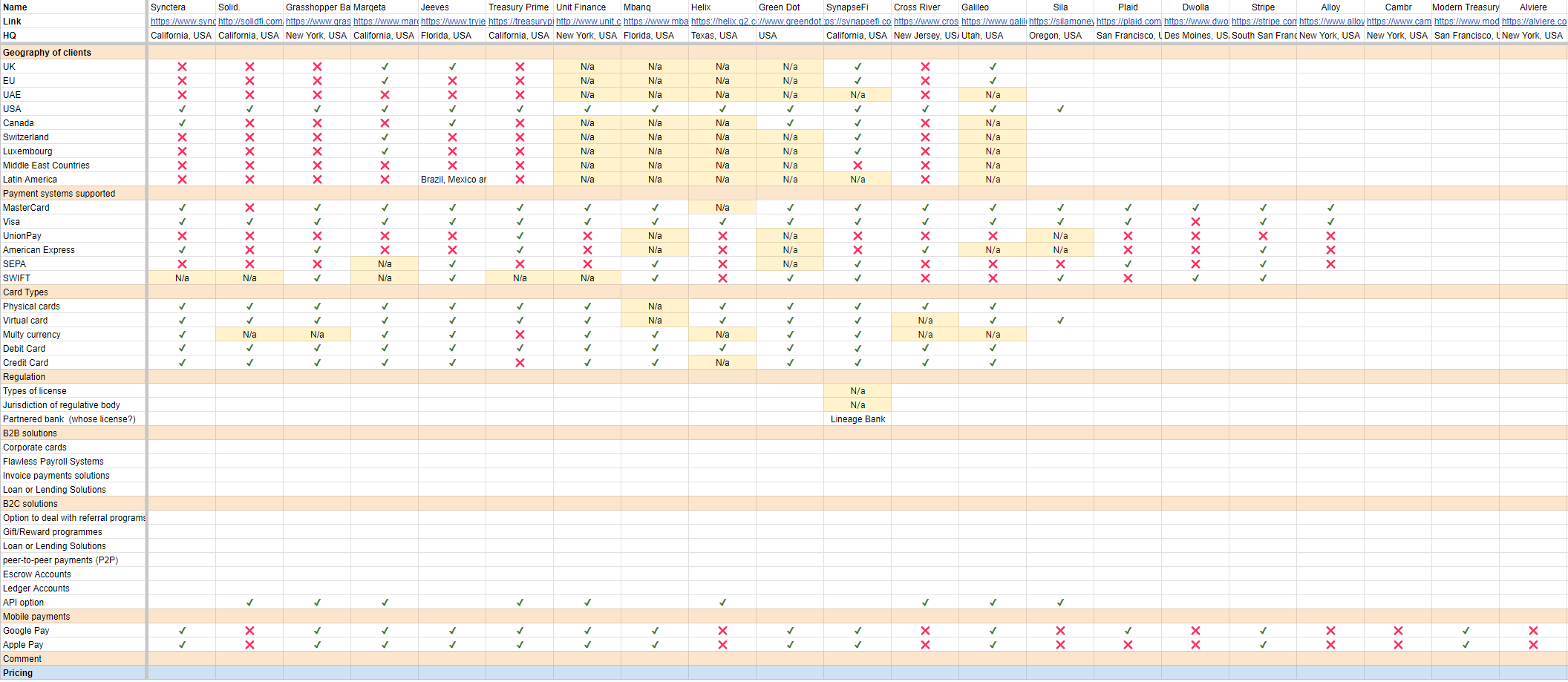Open the Stripe website link

tap(1263, 22)
